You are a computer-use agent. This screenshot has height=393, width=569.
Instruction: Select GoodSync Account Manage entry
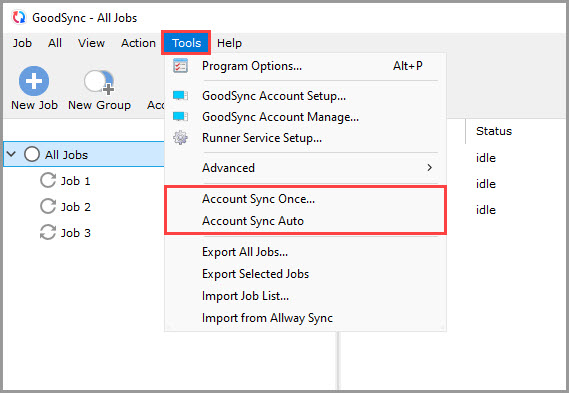(306, 117)
